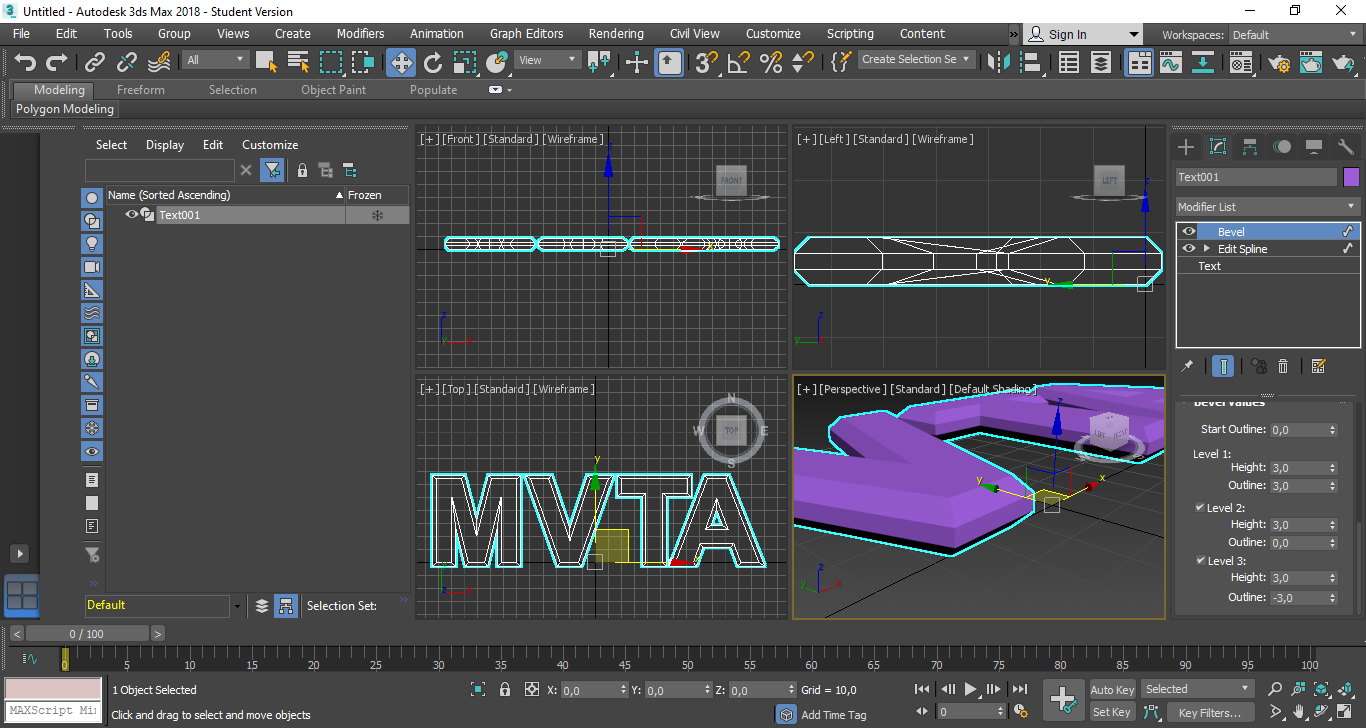Toggle 3D Snaps in toolbar
1366x728 pixels.
click(707, 63)
